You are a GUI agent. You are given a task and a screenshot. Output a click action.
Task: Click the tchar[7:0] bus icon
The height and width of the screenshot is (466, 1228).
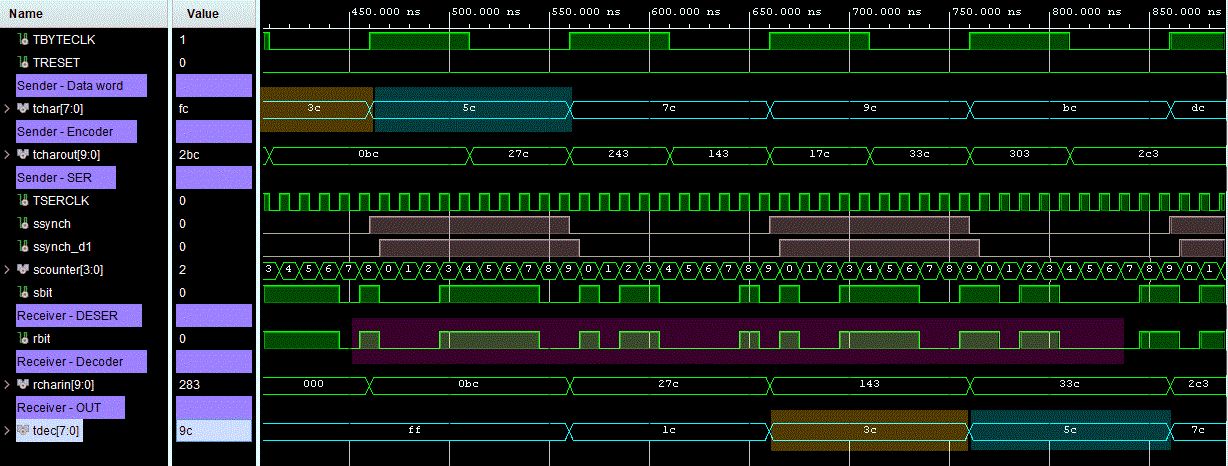(x=24, y=109)
